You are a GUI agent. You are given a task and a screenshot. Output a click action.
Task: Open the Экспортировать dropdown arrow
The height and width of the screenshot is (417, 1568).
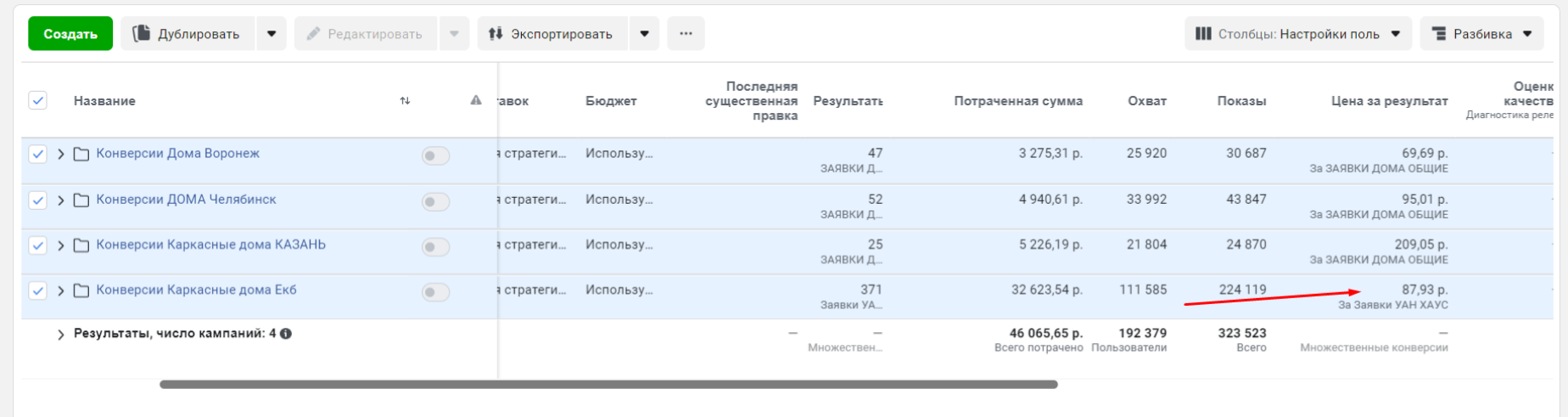[644, 34]
